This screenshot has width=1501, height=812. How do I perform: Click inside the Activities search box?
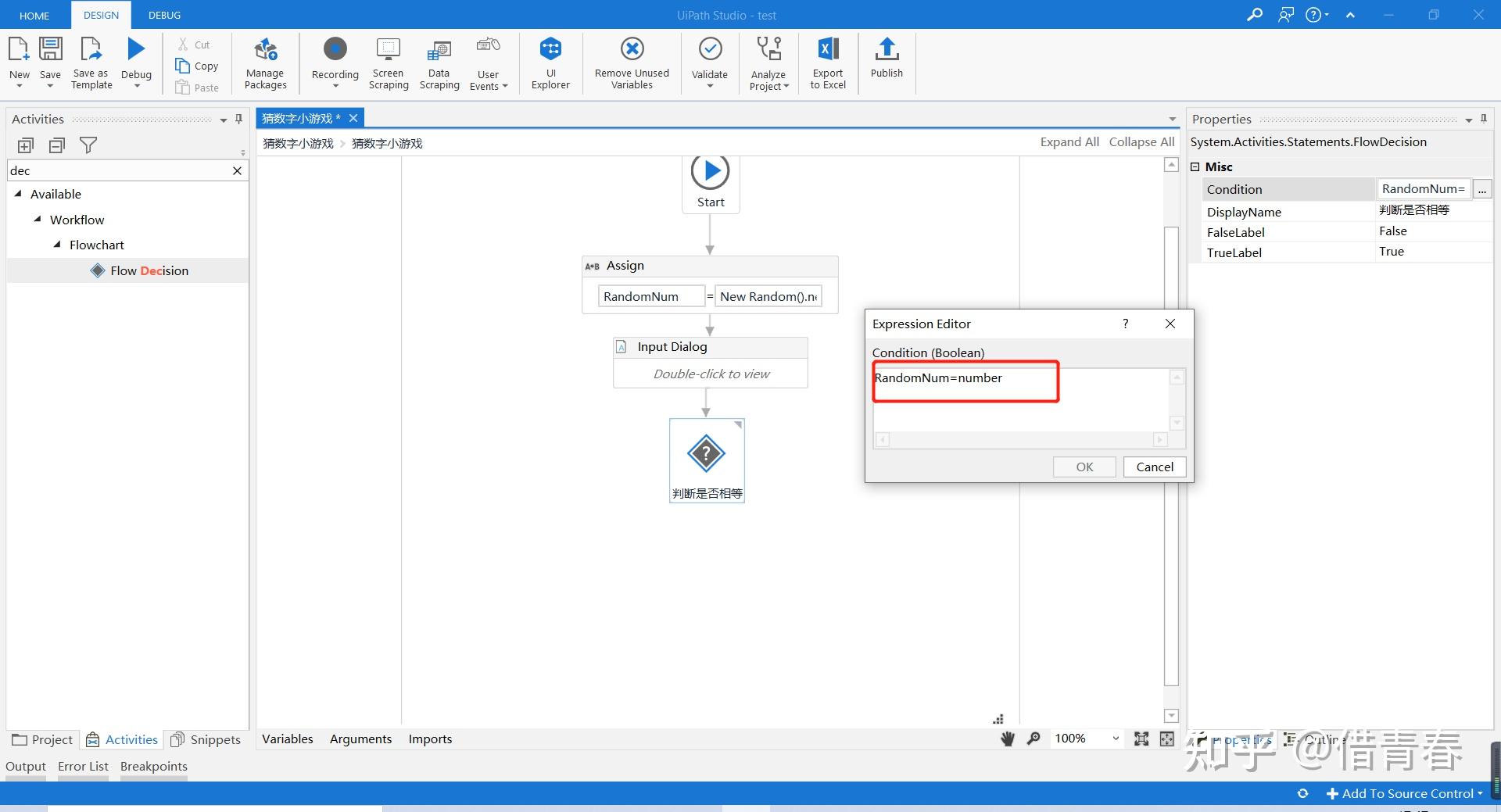click(x=117, y=170)
